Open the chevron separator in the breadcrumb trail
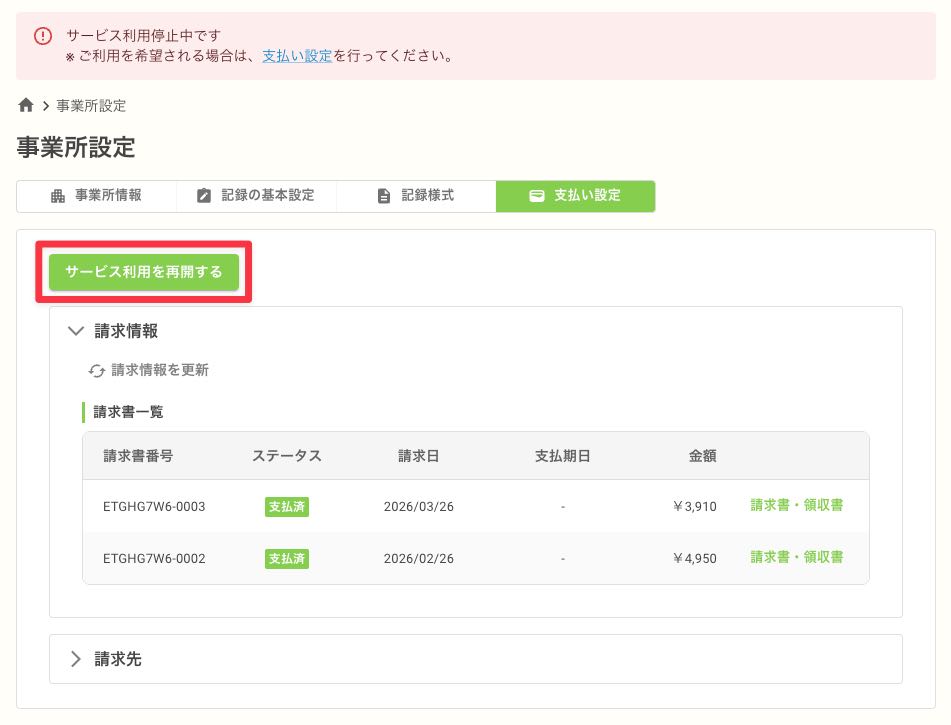 (45, 104)
